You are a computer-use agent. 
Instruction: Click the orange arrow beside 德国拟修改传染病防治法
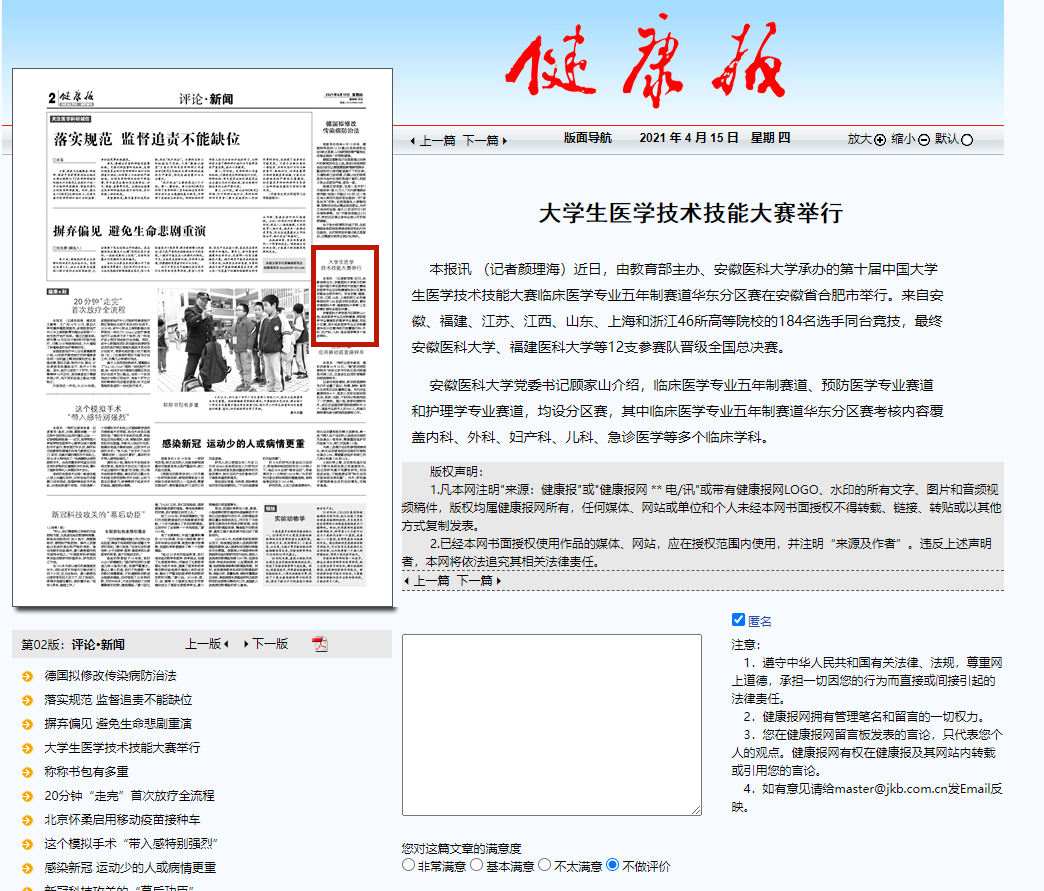[x=27, y=676]
